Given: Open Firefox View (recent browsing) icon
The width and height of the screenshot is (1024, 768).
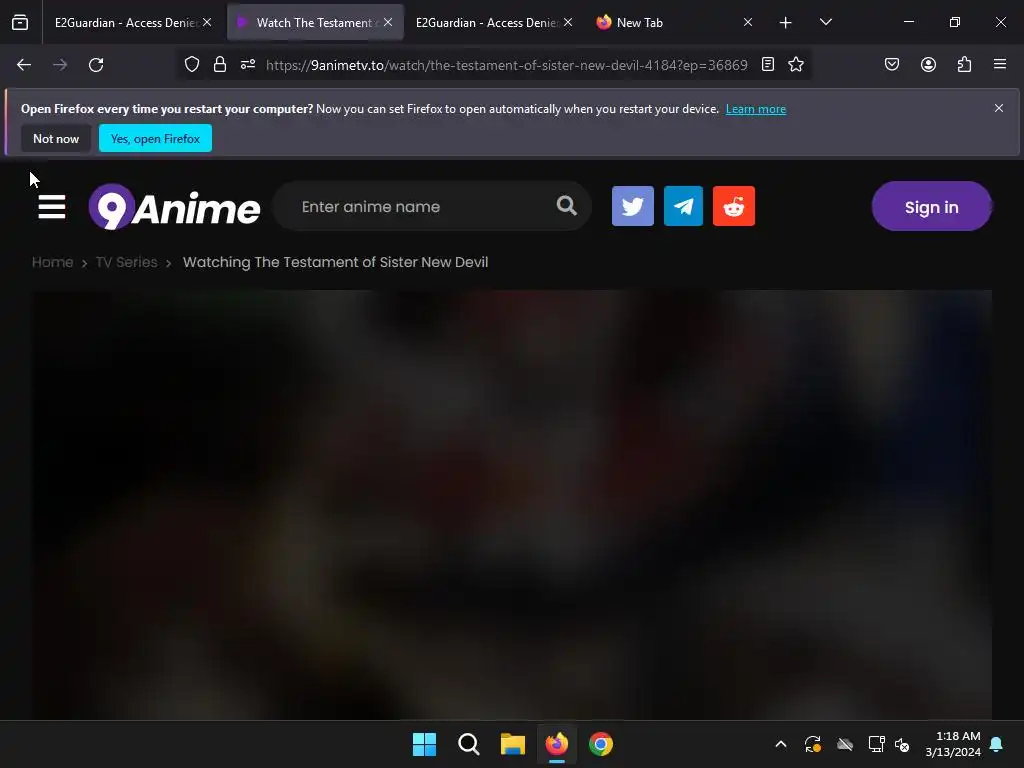Looking at the screenshot, I should 20,23.
